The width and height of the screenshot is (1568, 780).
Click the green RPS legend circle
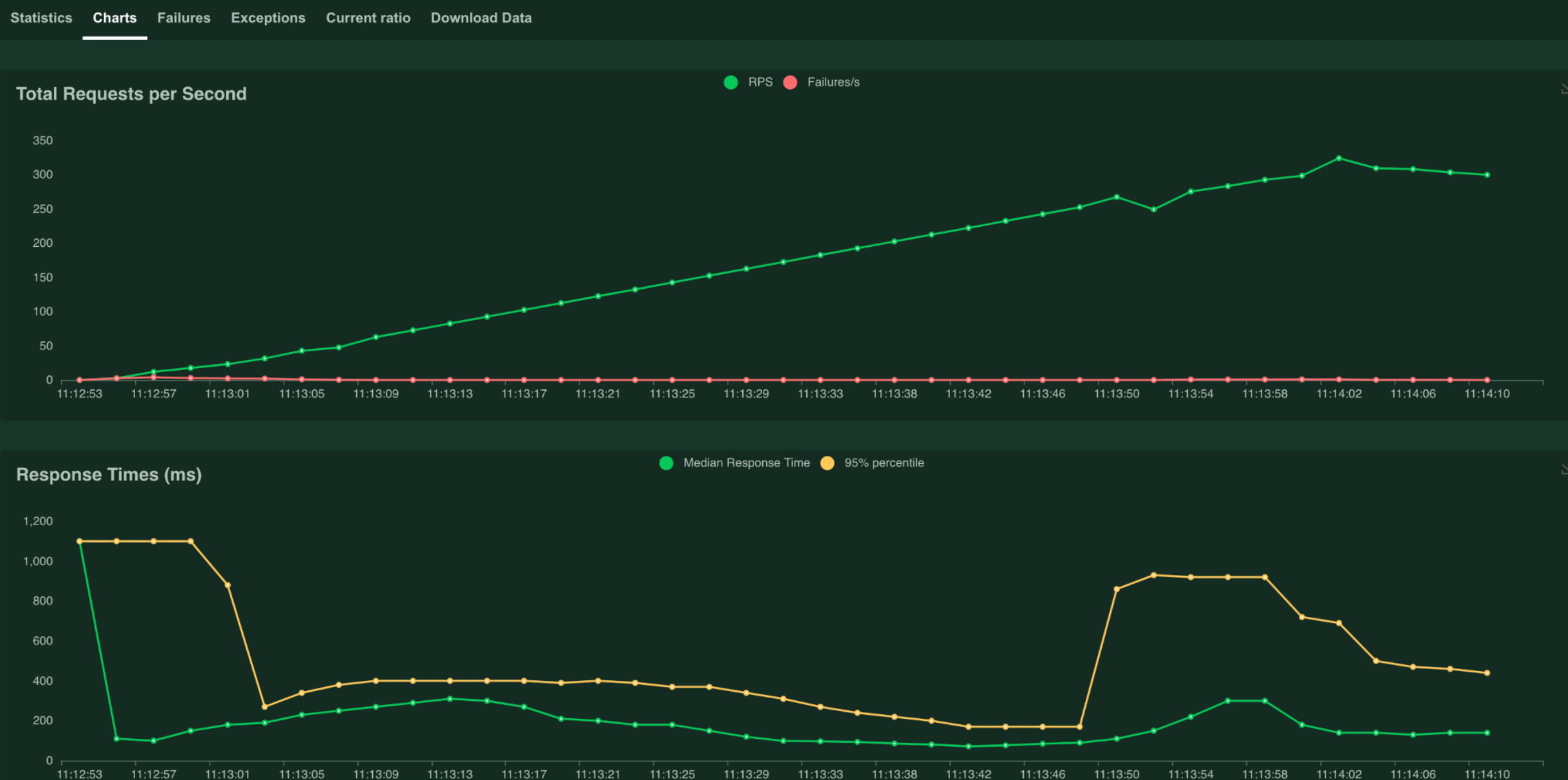[x=730, y=82]
